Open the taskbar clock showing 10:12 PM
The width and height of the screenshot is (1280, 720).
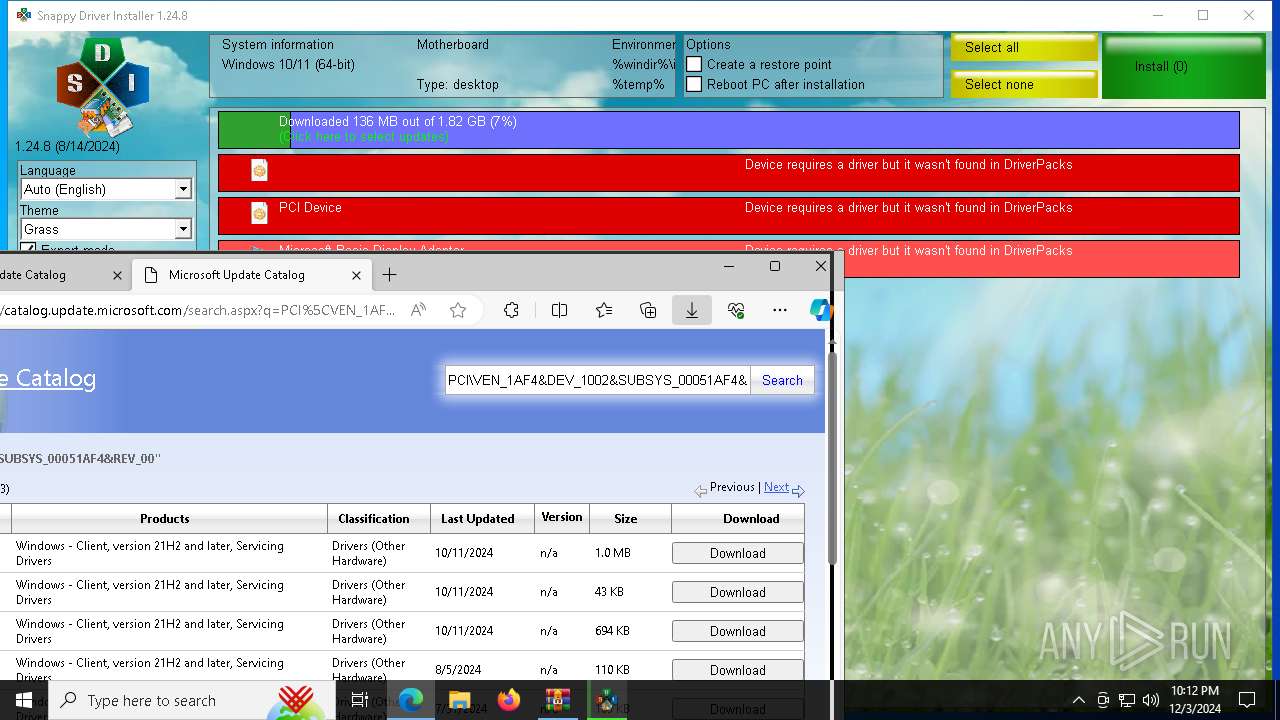(1195, 700)
